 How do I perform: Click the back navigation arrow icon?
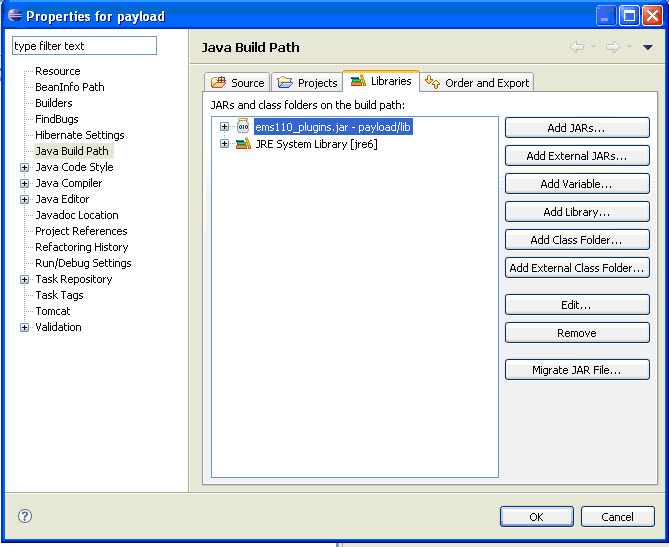click(x=577, y=47)
